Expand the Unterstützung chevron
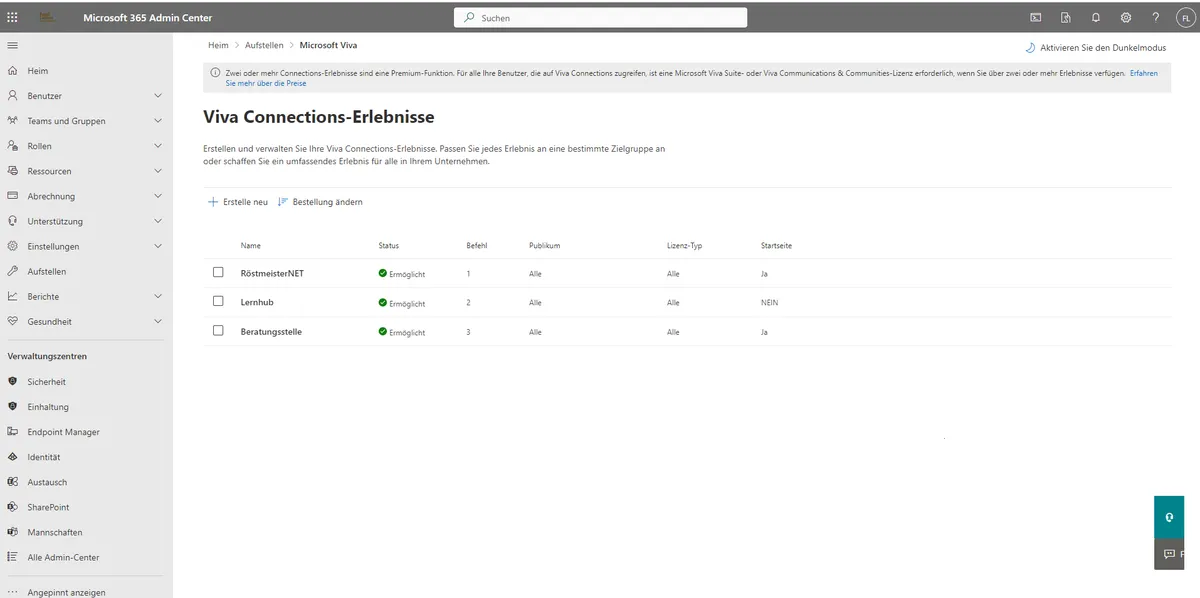The image size is (1200, 598). (158, 221)
